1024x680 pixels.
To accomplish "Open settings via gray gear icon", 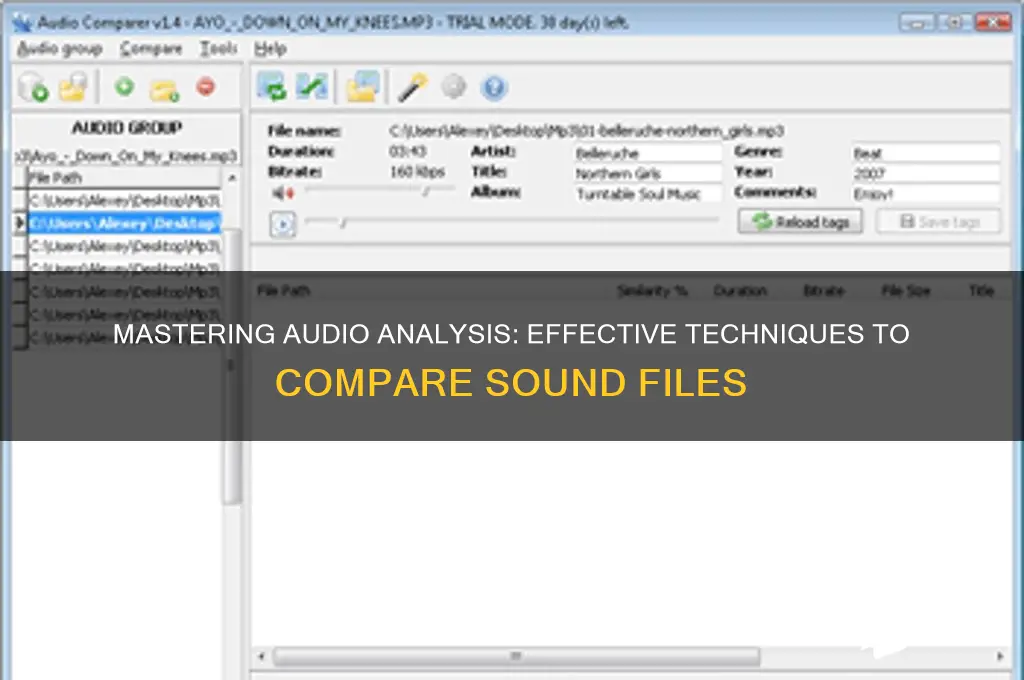I will (x=454, y=86).
